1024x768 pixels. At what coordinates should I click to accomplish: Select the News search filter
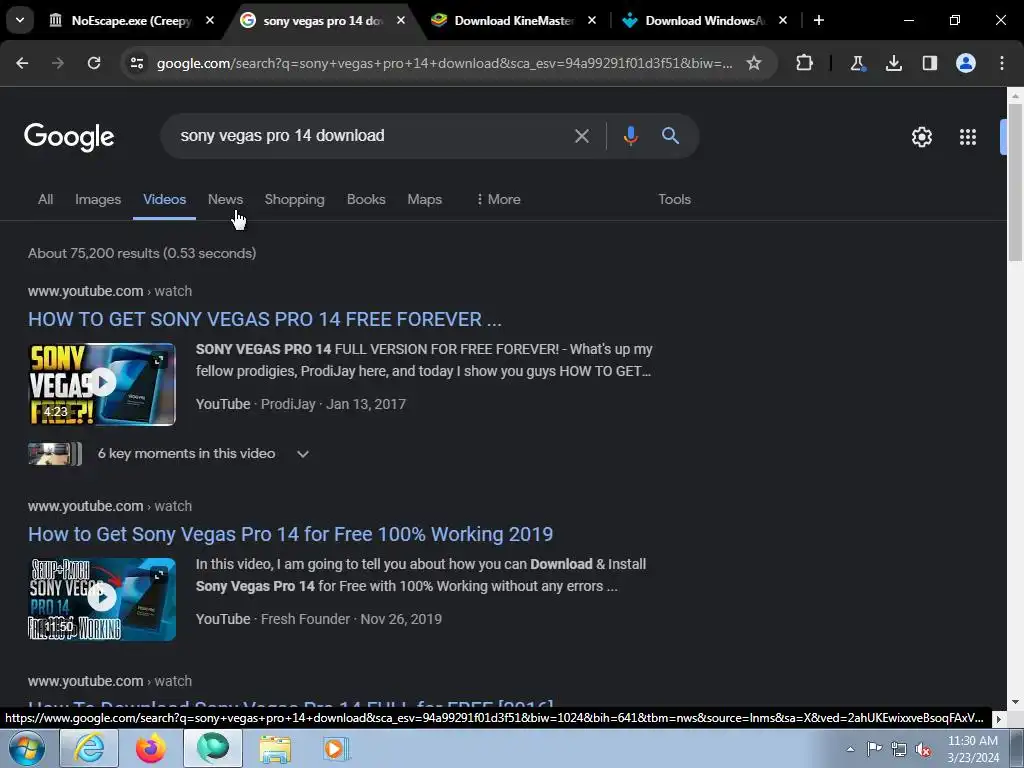[x=225, y=199]
